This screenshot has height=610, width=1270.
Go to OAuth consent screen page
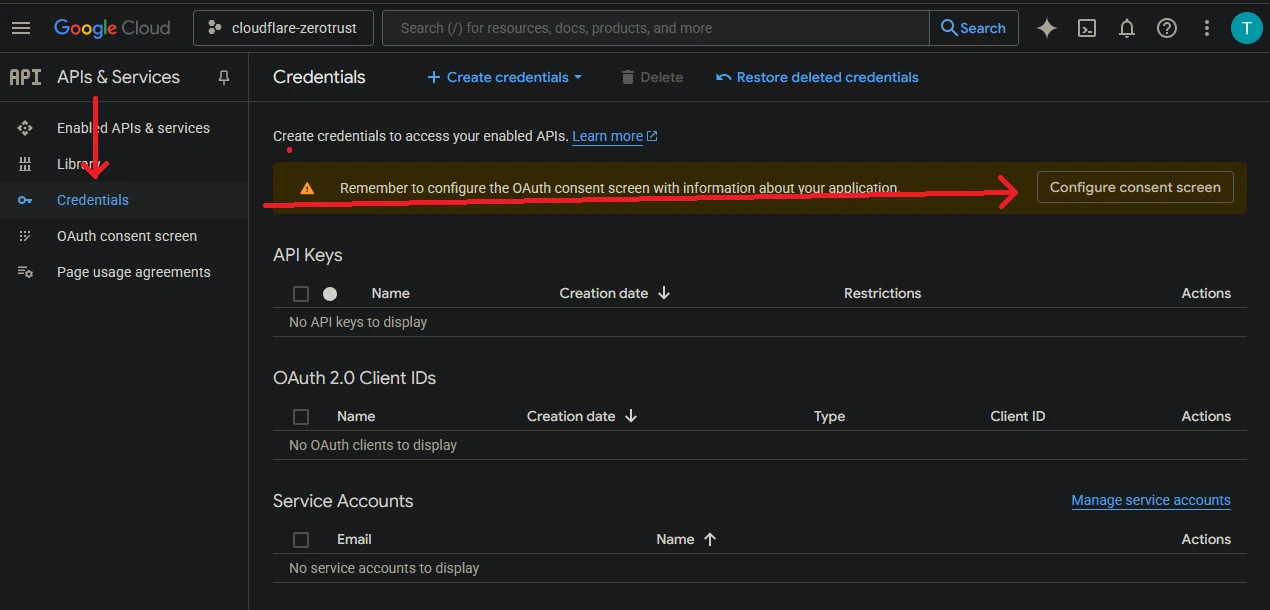click(127, 236)
